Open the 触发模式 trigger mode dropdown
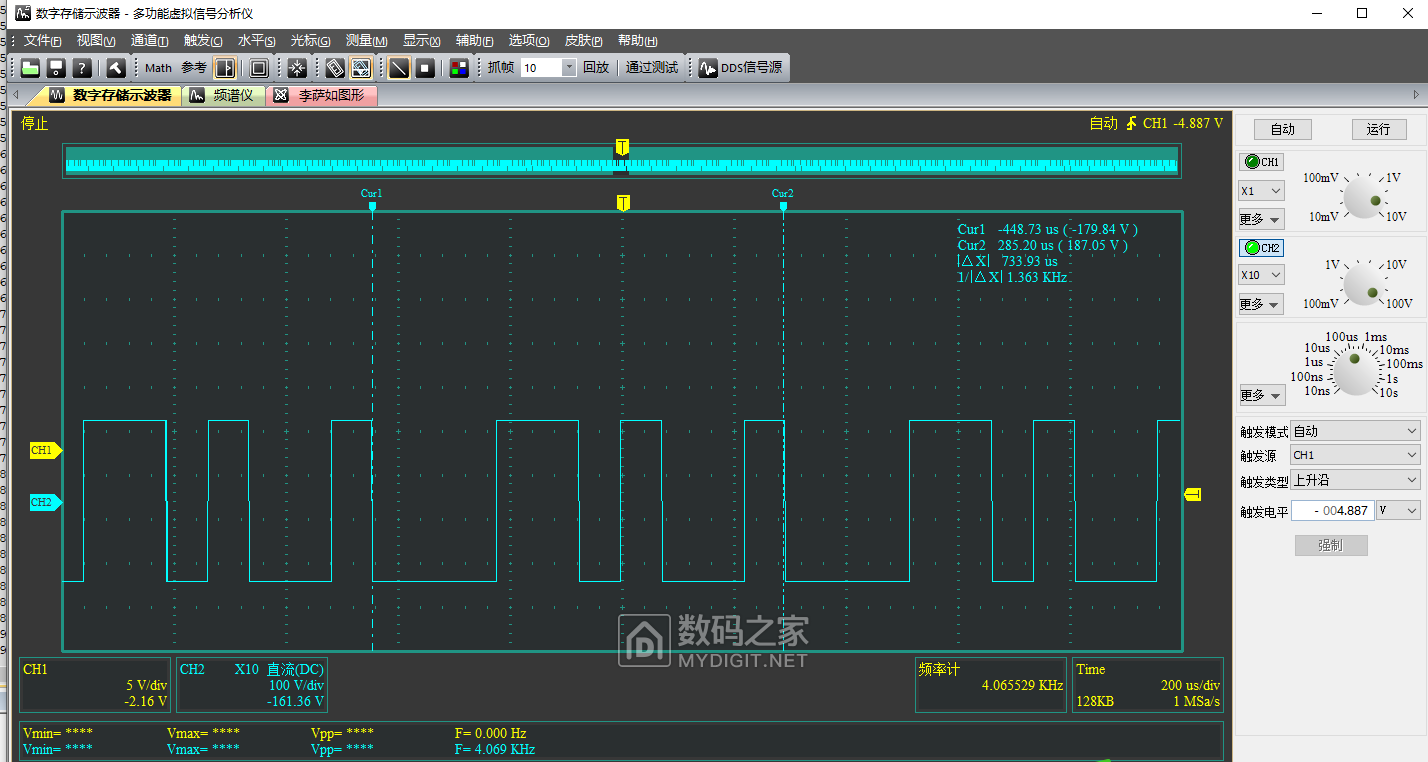1428x762 pixels. pyautogui.click(x=1355, y=431)
